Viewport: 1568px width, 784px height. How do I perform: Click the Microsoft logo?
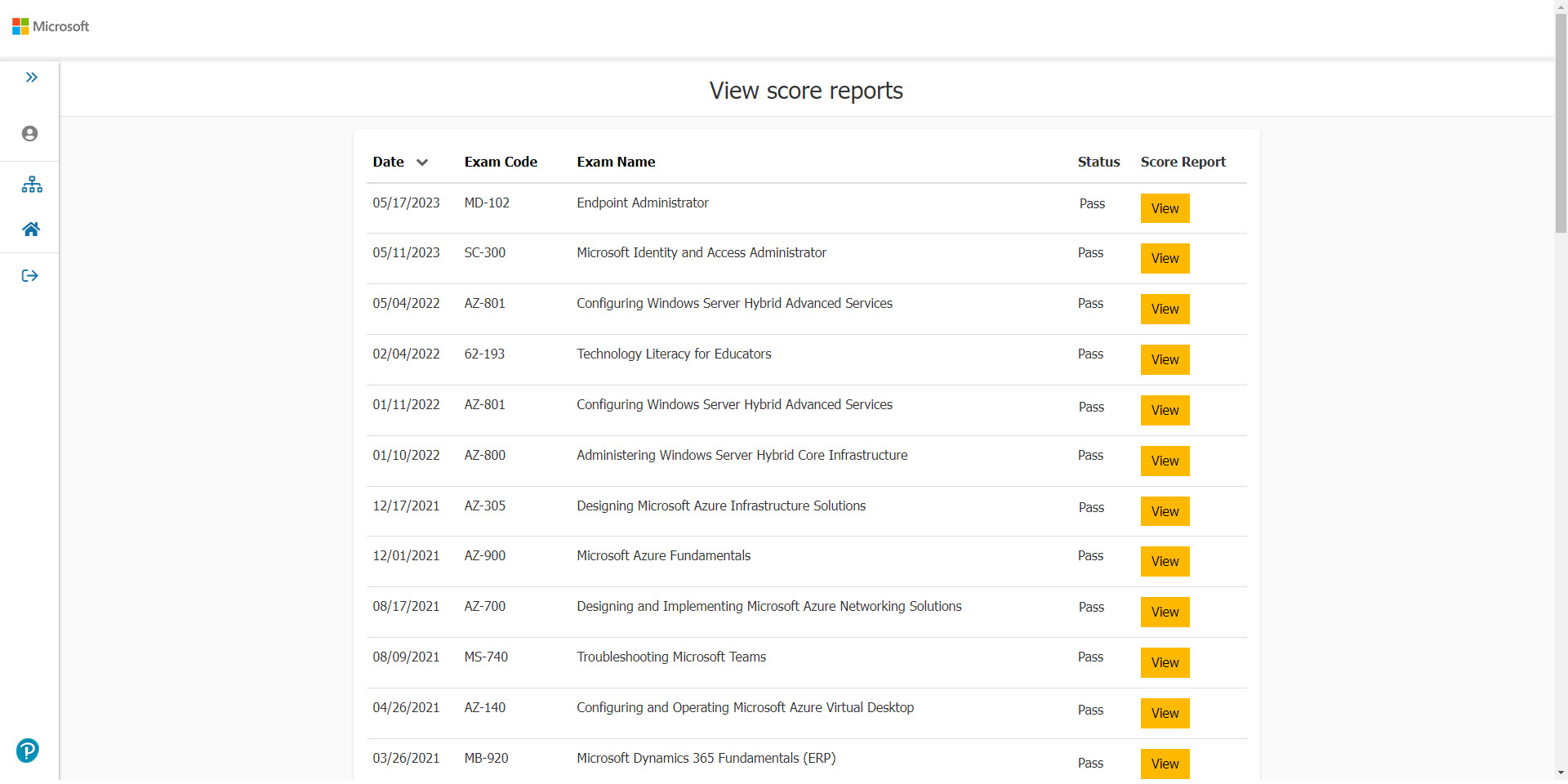coord(50,26)
